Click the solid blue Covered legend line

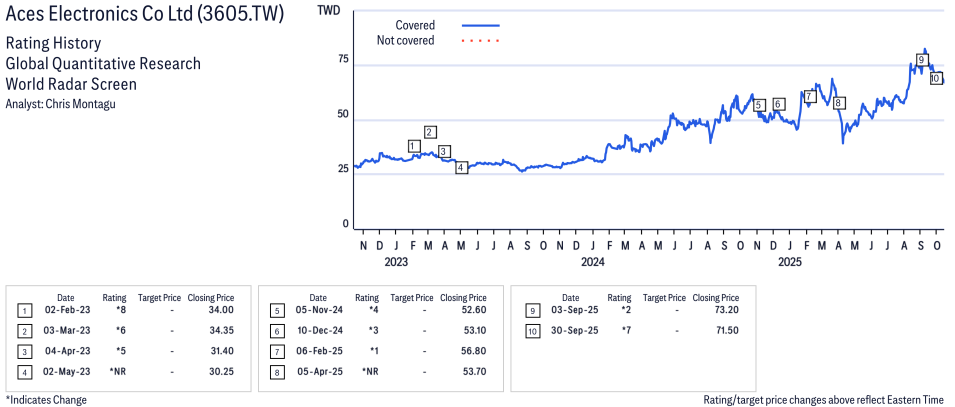(x=481, y=24)
